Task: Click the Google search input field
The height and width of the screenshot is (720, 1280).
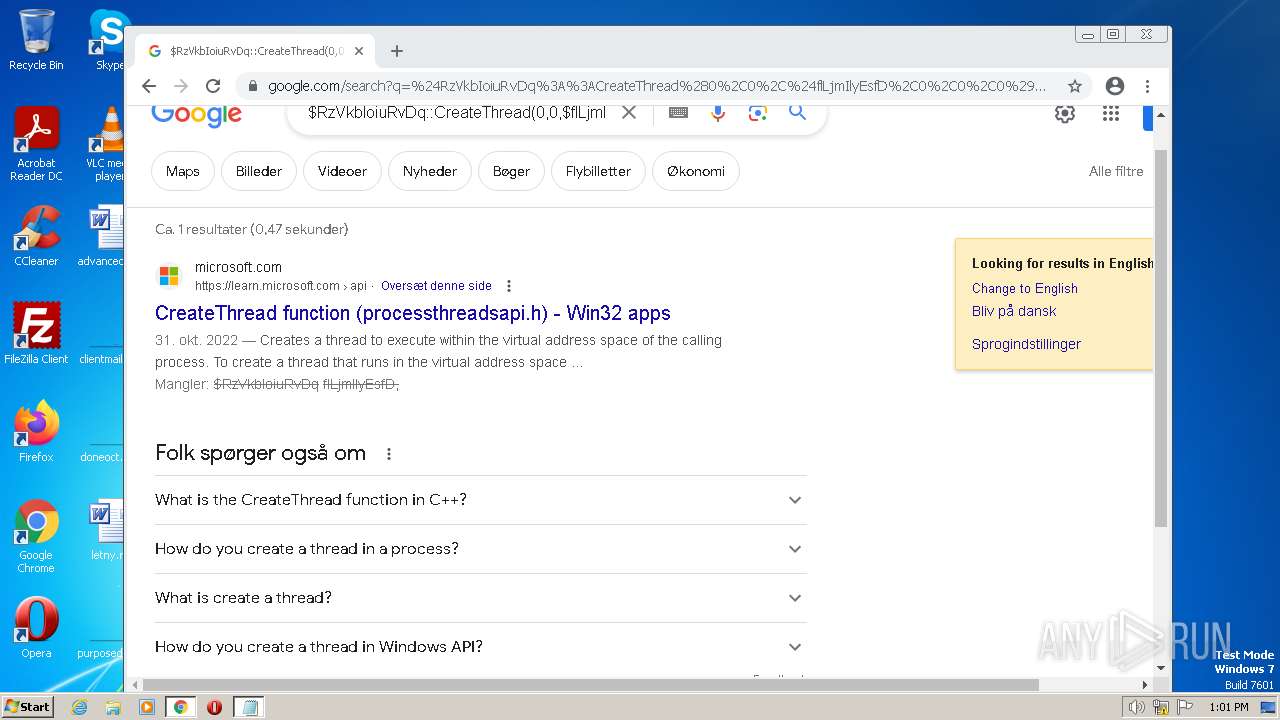Action: [456, 113]
